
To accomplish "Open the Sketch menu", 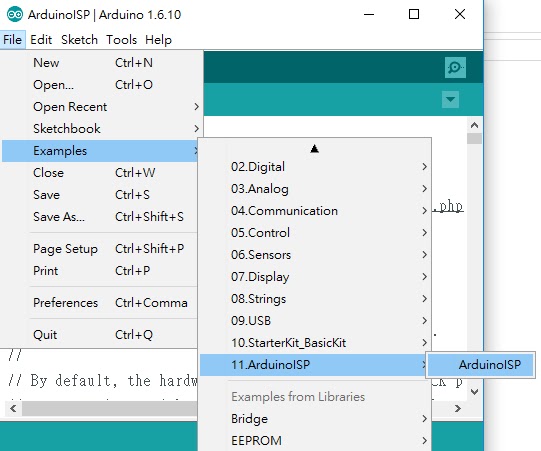I will 79,40.
